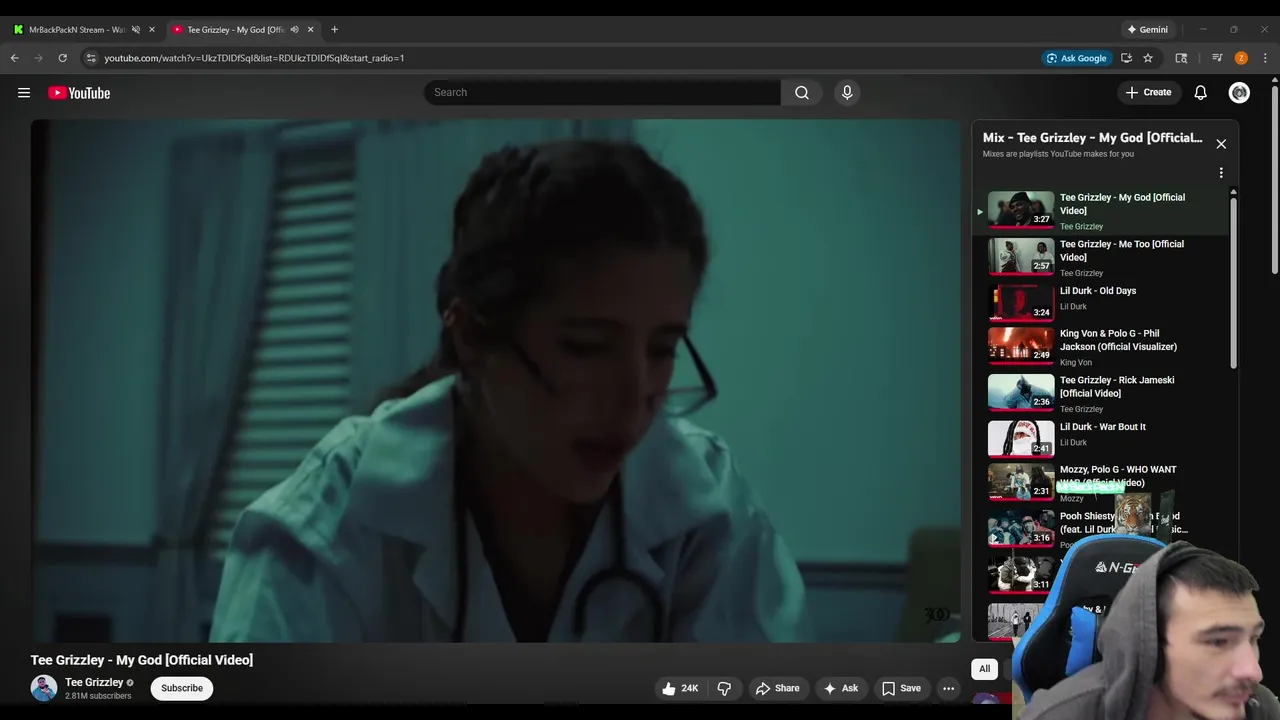Select the All filter chip

(x=985, y=669)
